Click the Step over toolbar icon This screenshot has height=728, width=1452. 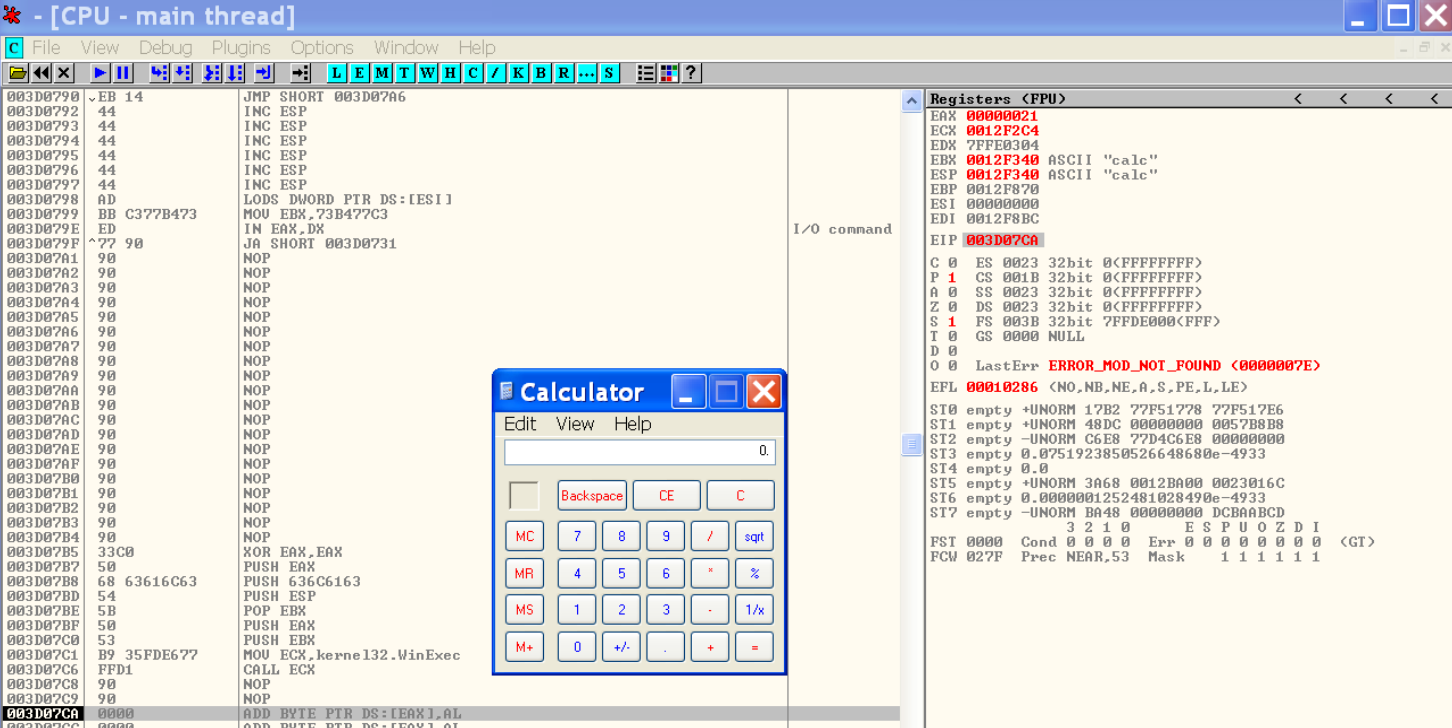pos(182,73)
